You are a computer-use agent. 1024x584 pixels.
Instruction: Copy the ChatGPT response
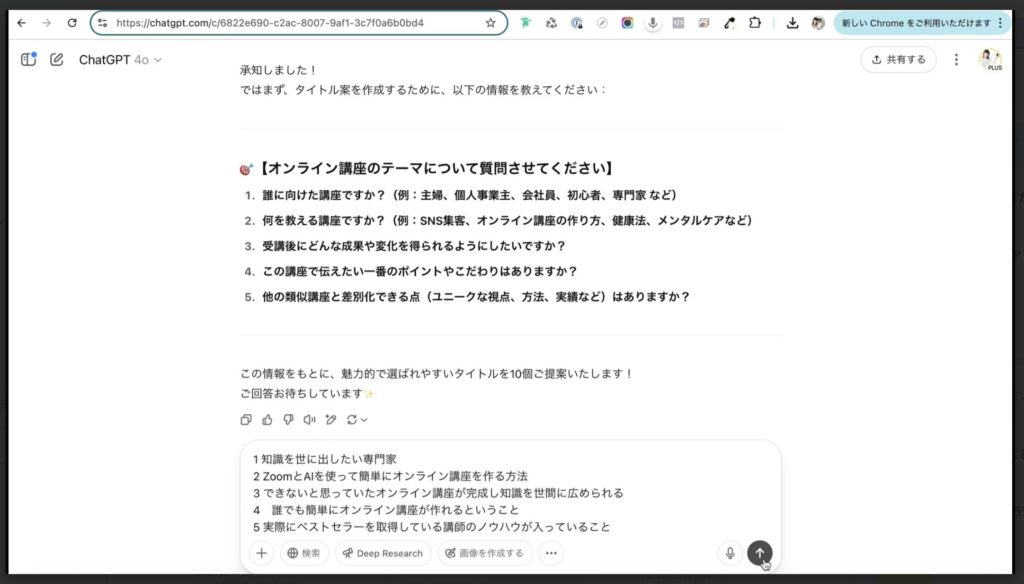(246, 420)
